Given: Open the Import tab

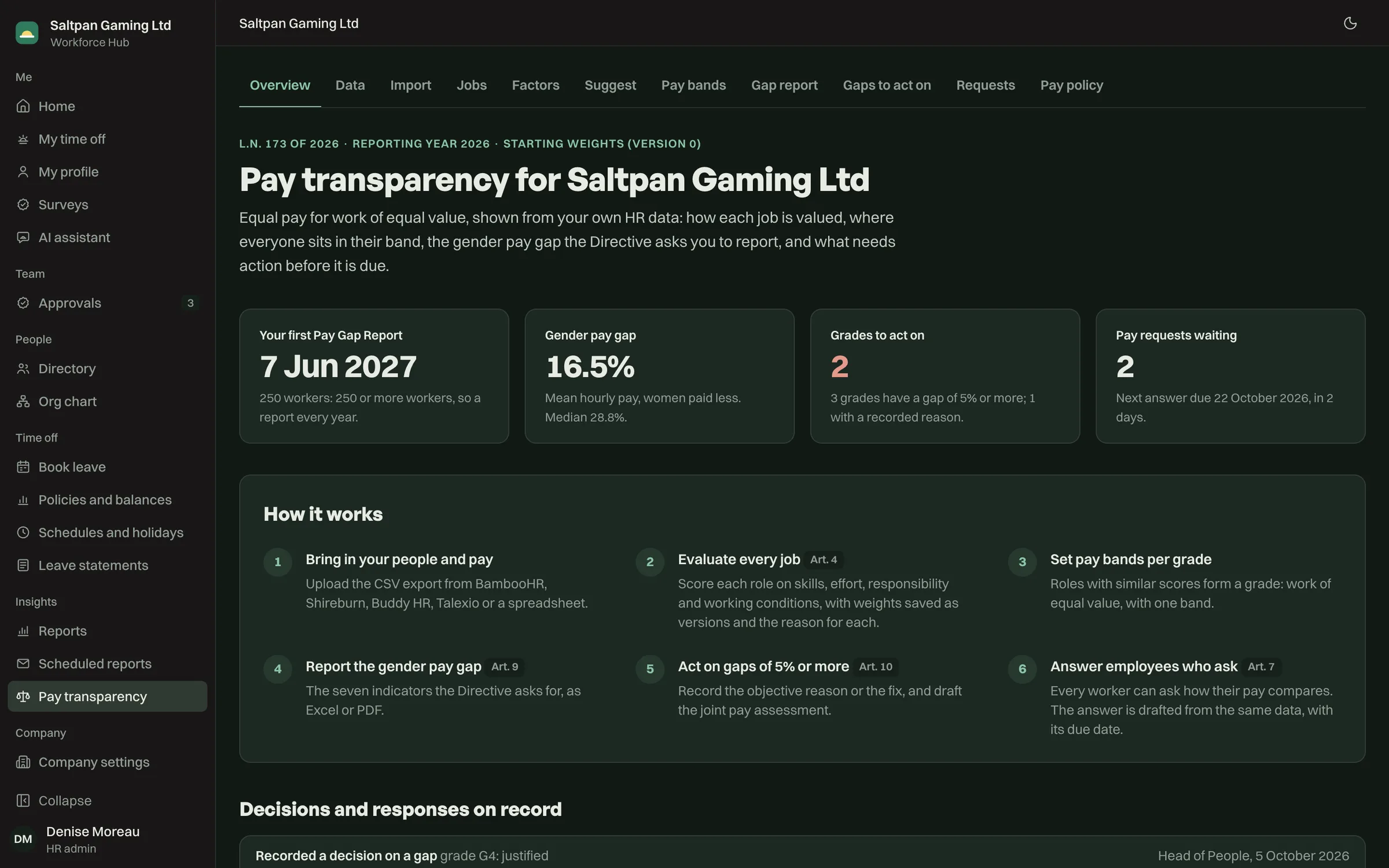Looking at the screenshot, I should click(x=410, y=85).
